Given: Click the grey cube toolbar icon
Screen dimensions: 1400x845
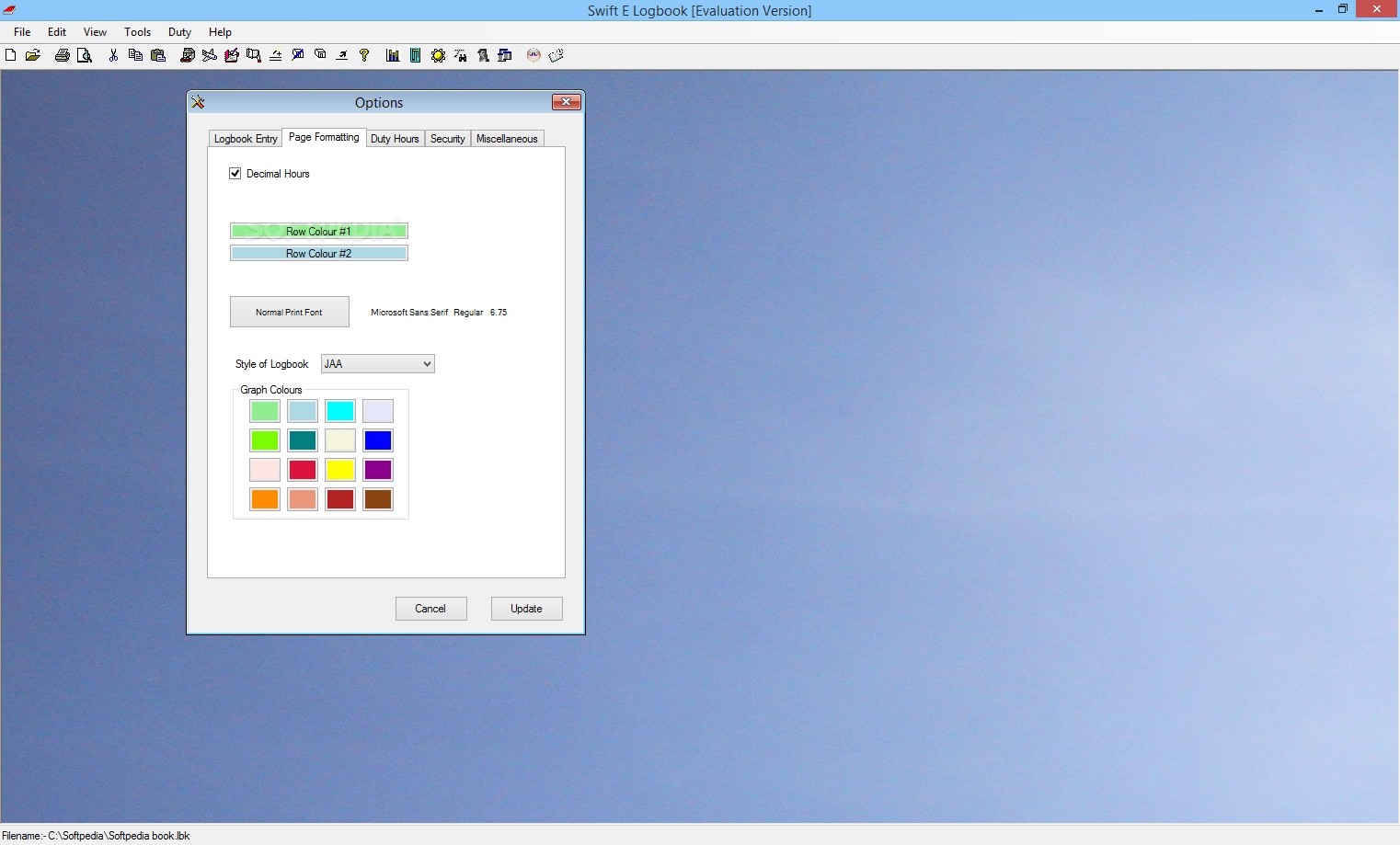Looking at the screenshot, I should click(320, 55).
